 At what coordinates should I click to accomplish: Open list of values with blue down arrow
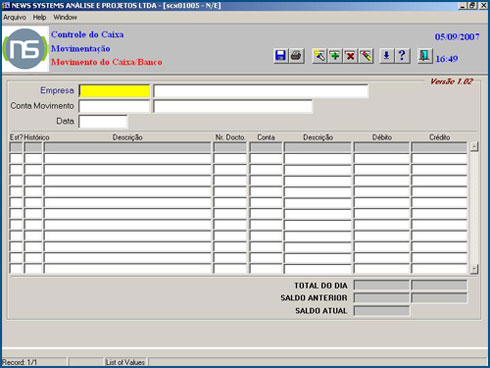pyautogui.click(x=386, y=55)
